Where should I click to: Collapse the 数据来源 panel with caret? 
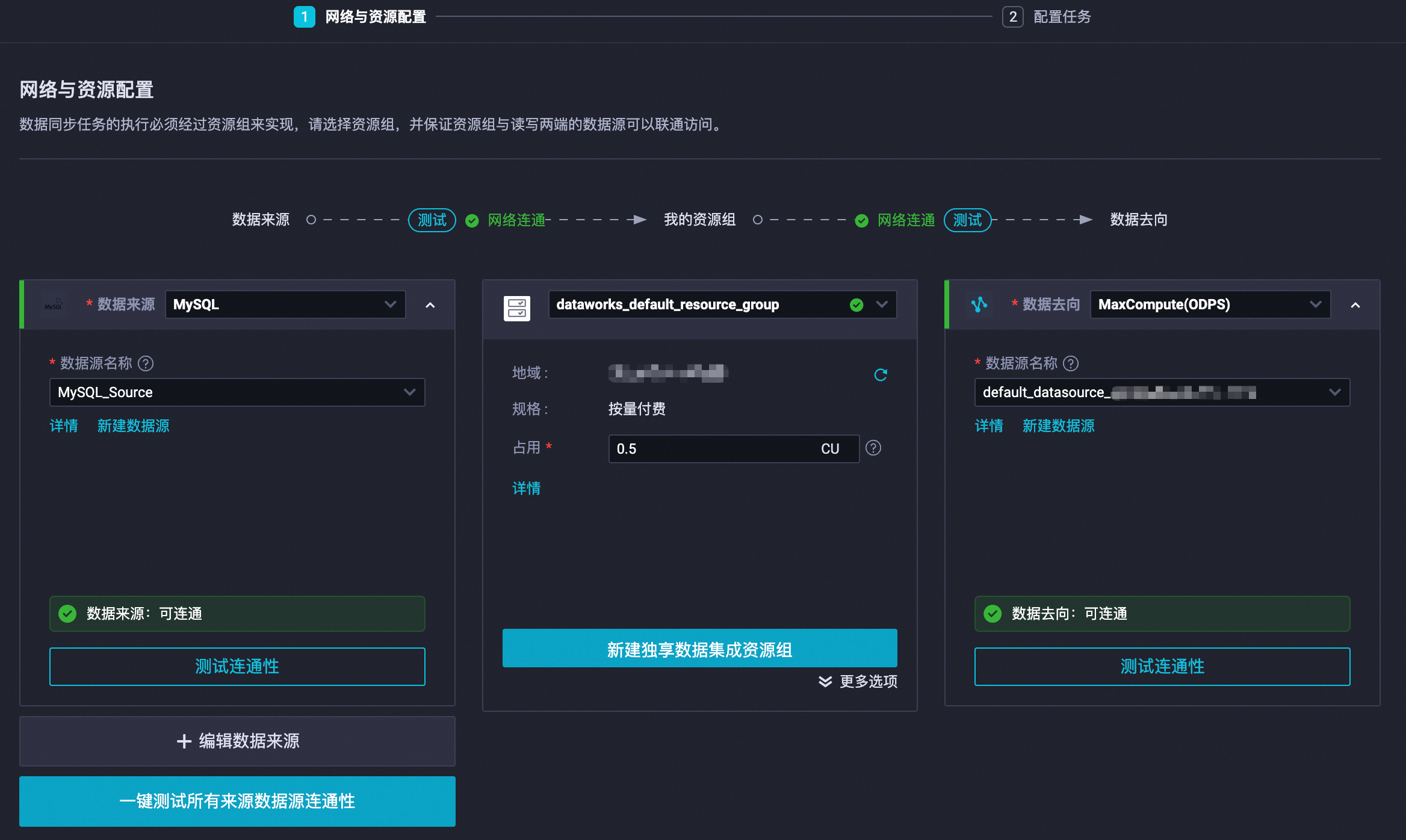pos(430,305)
